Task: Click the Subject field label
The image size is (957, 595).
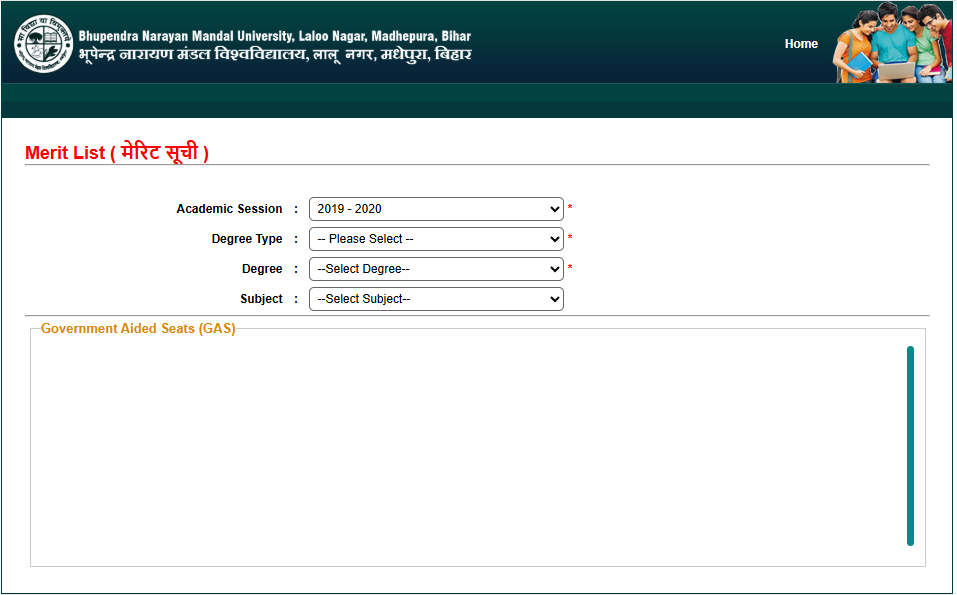Action: [261, 299]
